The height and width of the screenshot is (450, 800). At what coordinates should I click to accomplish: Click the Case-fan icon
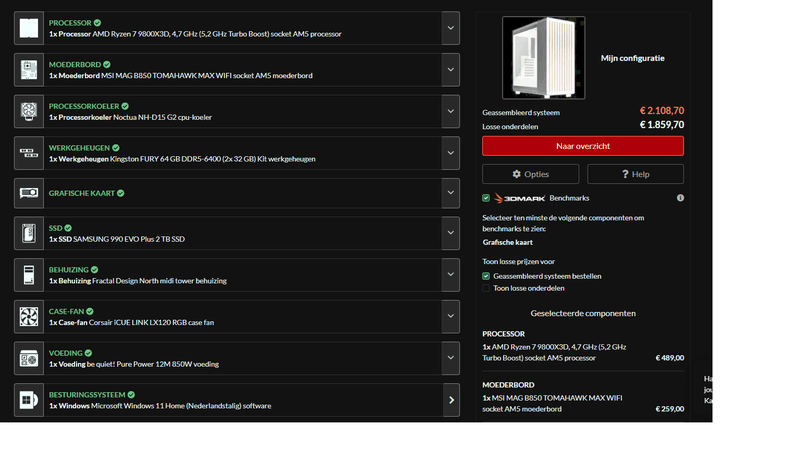coord(29,317)
